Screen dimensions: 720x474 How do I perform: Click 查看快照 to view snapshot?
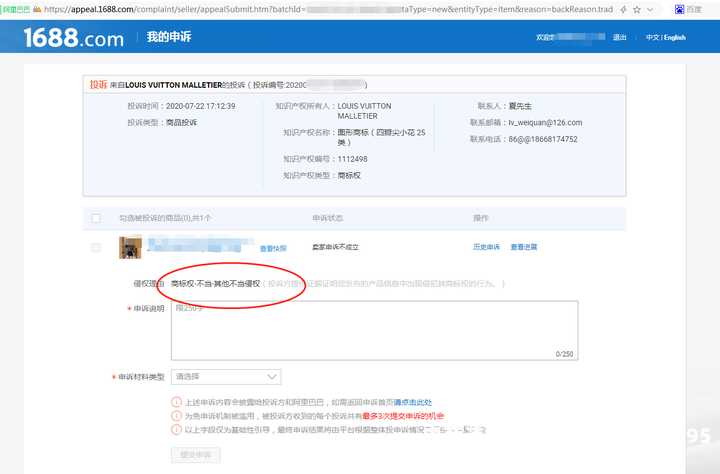pos(273,248)
